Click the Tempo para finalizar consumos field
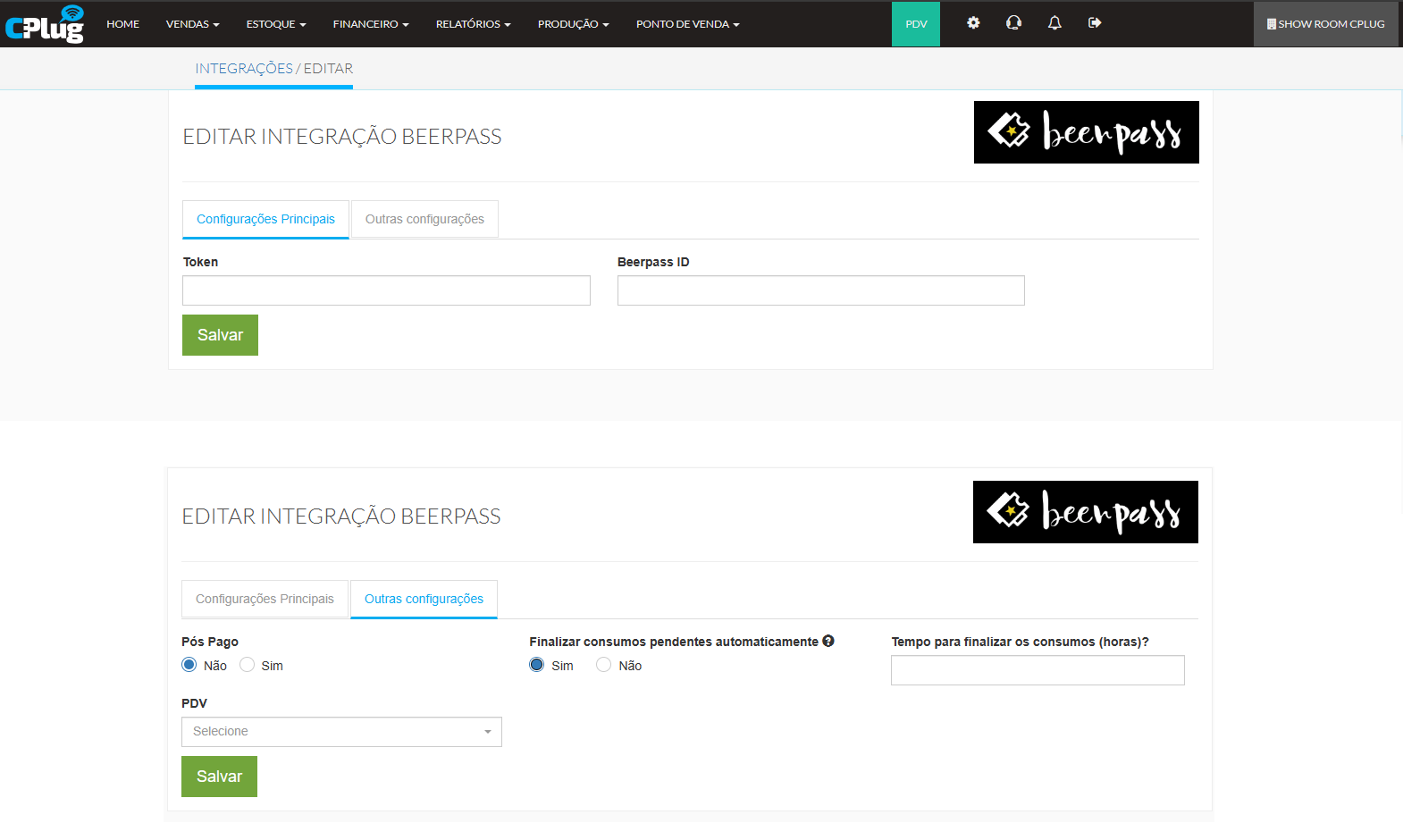This screenshot has width=1403, height=840. pos(1038,670)
